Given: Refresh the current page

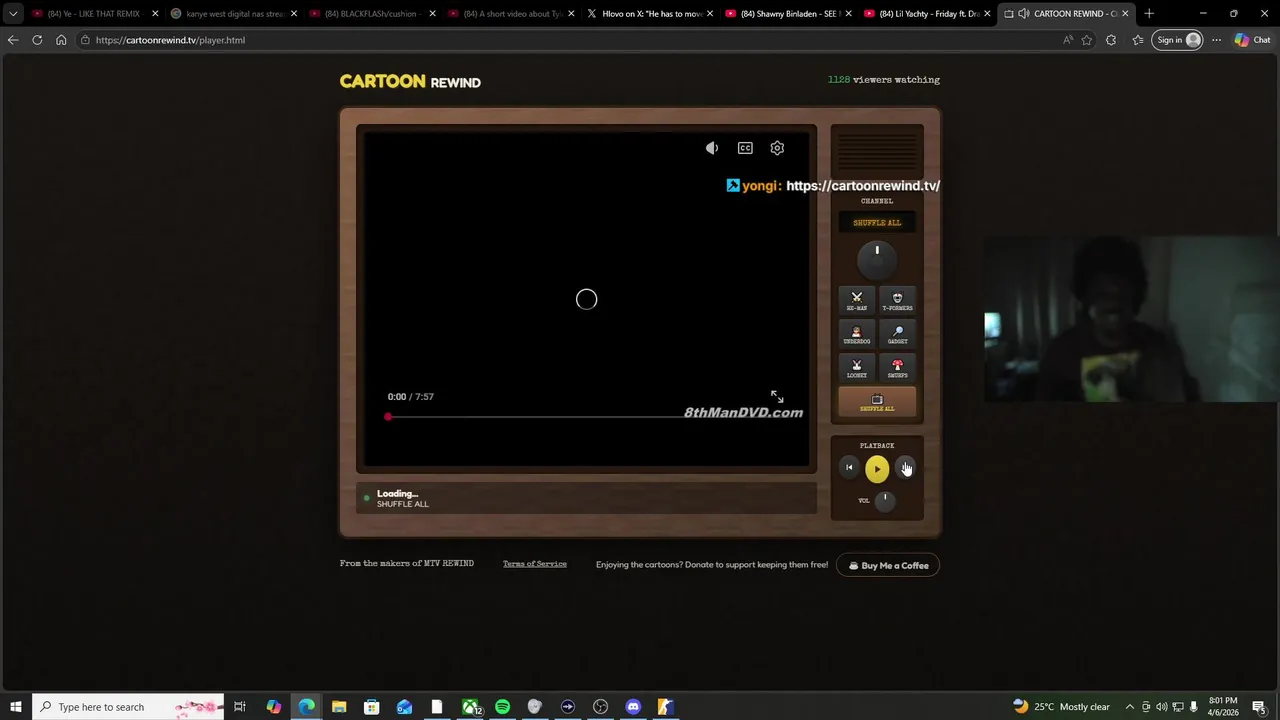Looking at the screenshot, I should point(37,40).
